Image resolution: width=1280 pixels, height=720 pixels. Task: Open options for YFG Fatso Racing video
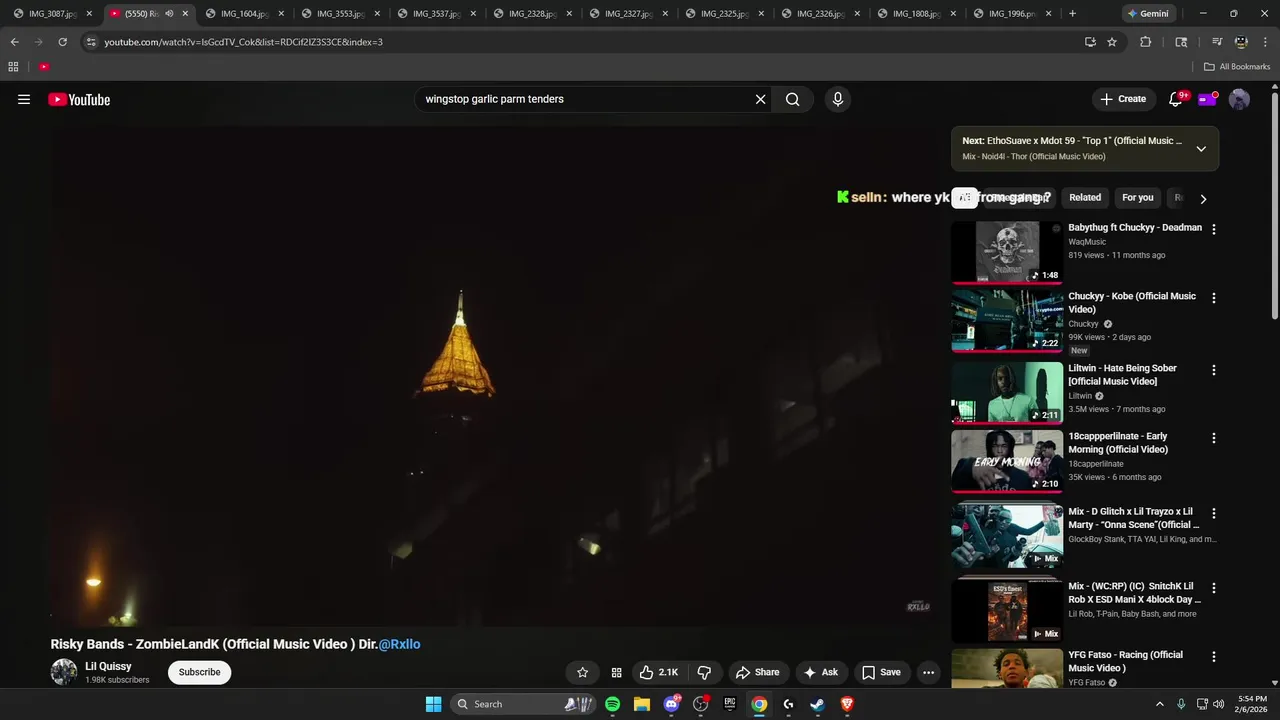point(1214,657)
